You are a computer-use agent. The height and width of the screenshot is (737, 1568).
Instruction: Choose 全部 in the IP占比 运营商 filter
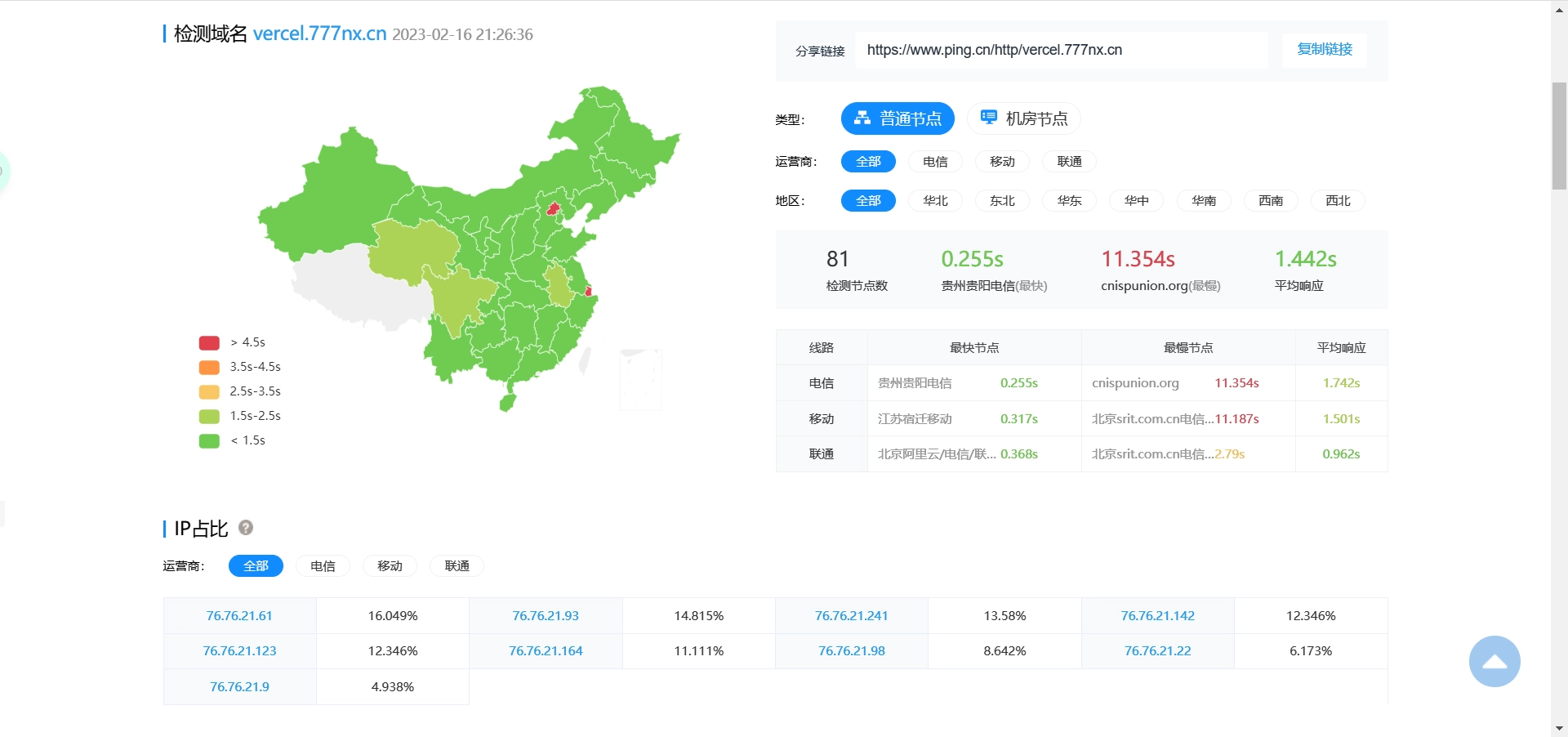point(256,566)
